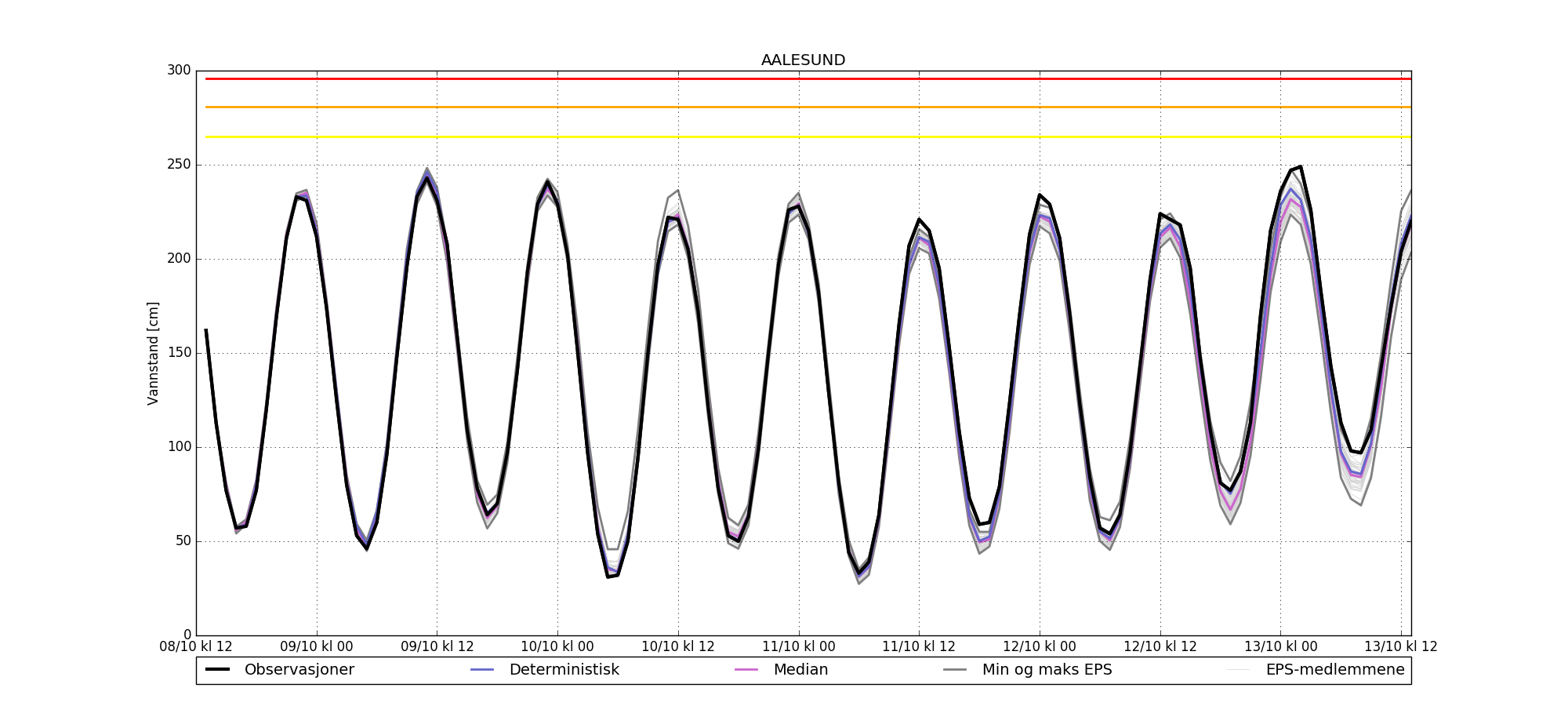The height and width of the screenshot is (706, 1568).
Task: Select the Observasjoner legend label
Action: [x=299, y=670]
